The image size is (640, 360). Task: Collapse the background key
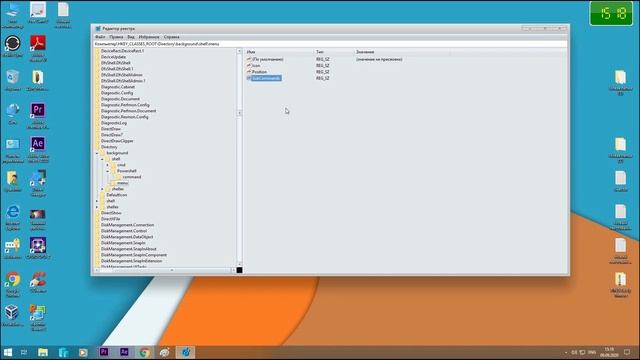tap(97, 153)
